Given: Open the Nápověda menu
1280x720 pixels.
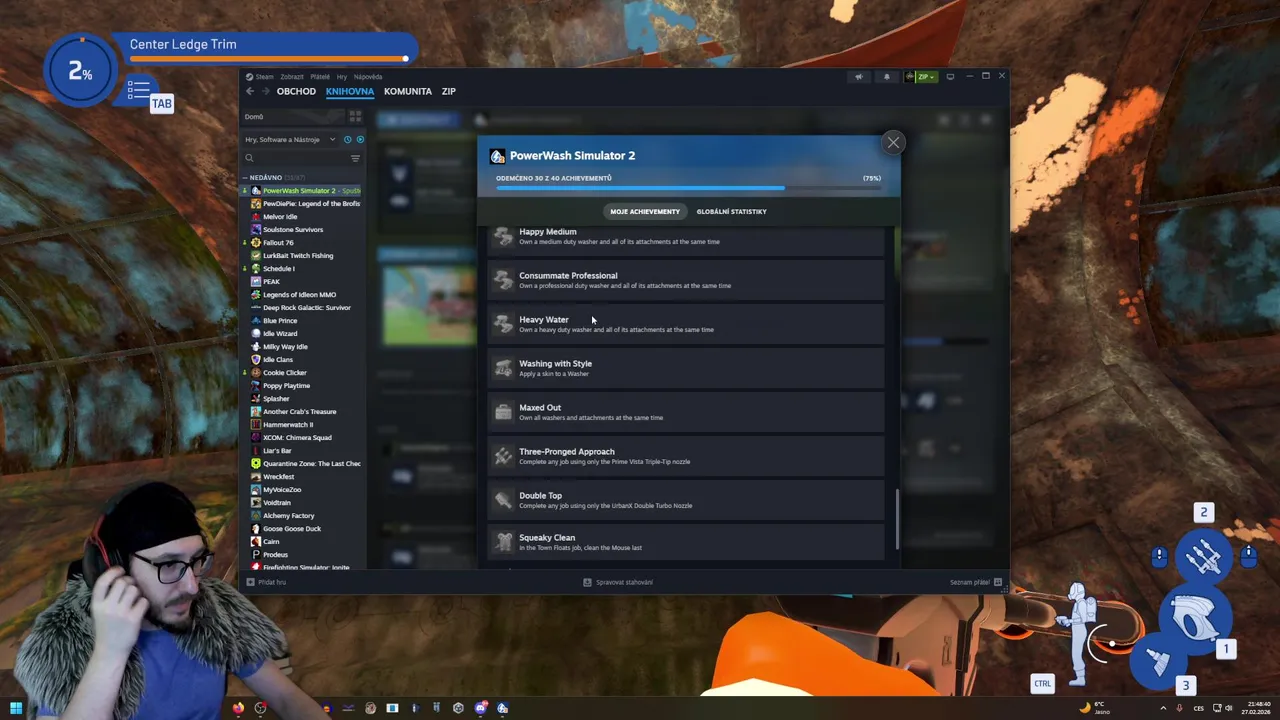Looking at the screenshot, I should 367,76.
